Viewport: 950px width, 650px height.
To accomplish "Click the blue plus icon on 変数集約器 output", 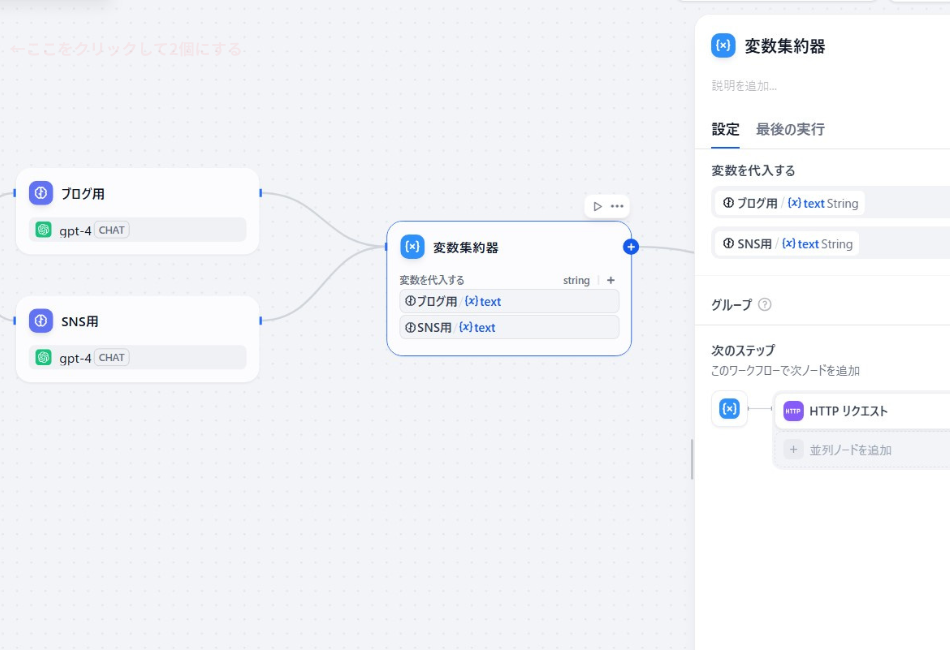I will 631,246.
